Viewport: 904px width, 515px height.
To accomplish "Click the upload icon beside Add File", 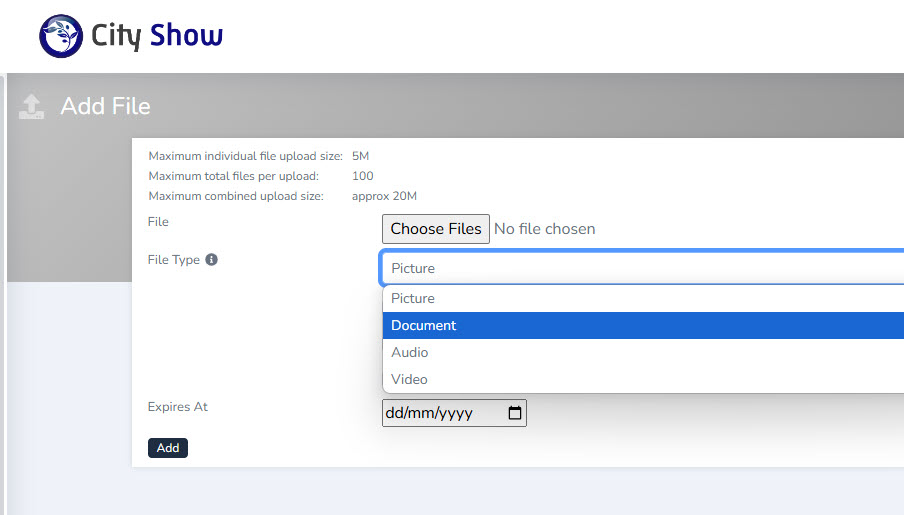I will coord(32,106).
